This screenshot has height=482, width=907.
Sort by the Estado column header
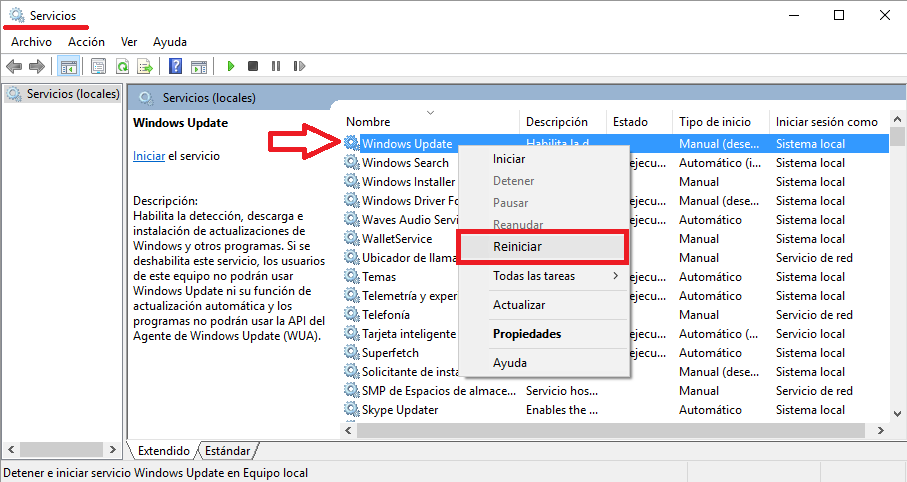(640, 122)
